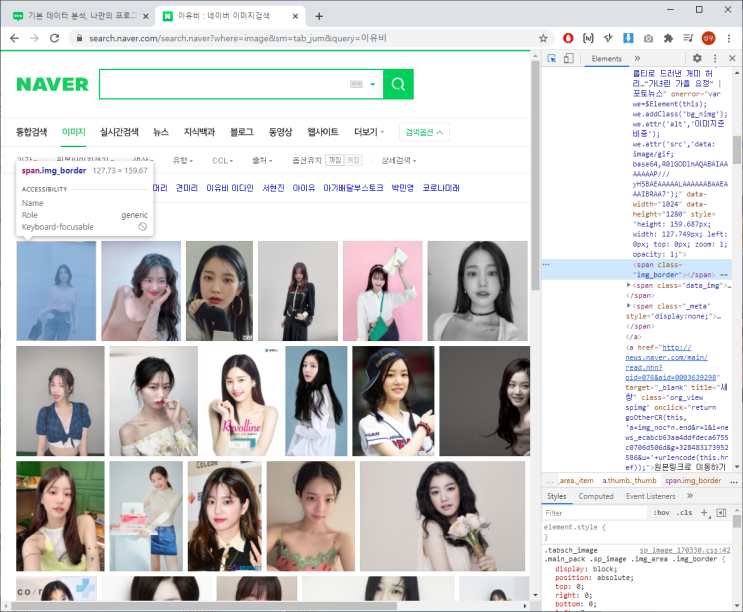Open the extensions puzzle piece menu

[x=668, y=38]
